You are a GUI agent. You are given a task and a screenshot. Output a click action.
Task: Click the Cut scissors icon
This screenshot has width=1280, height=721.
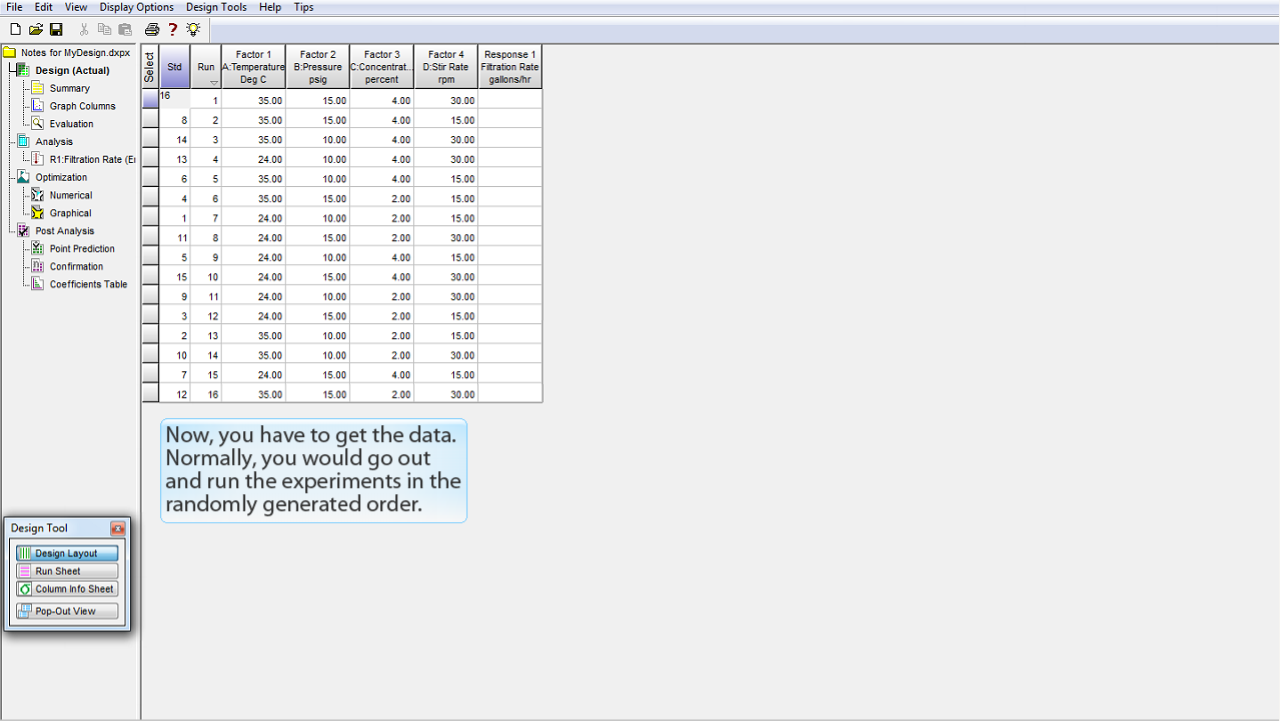[84, 30]
